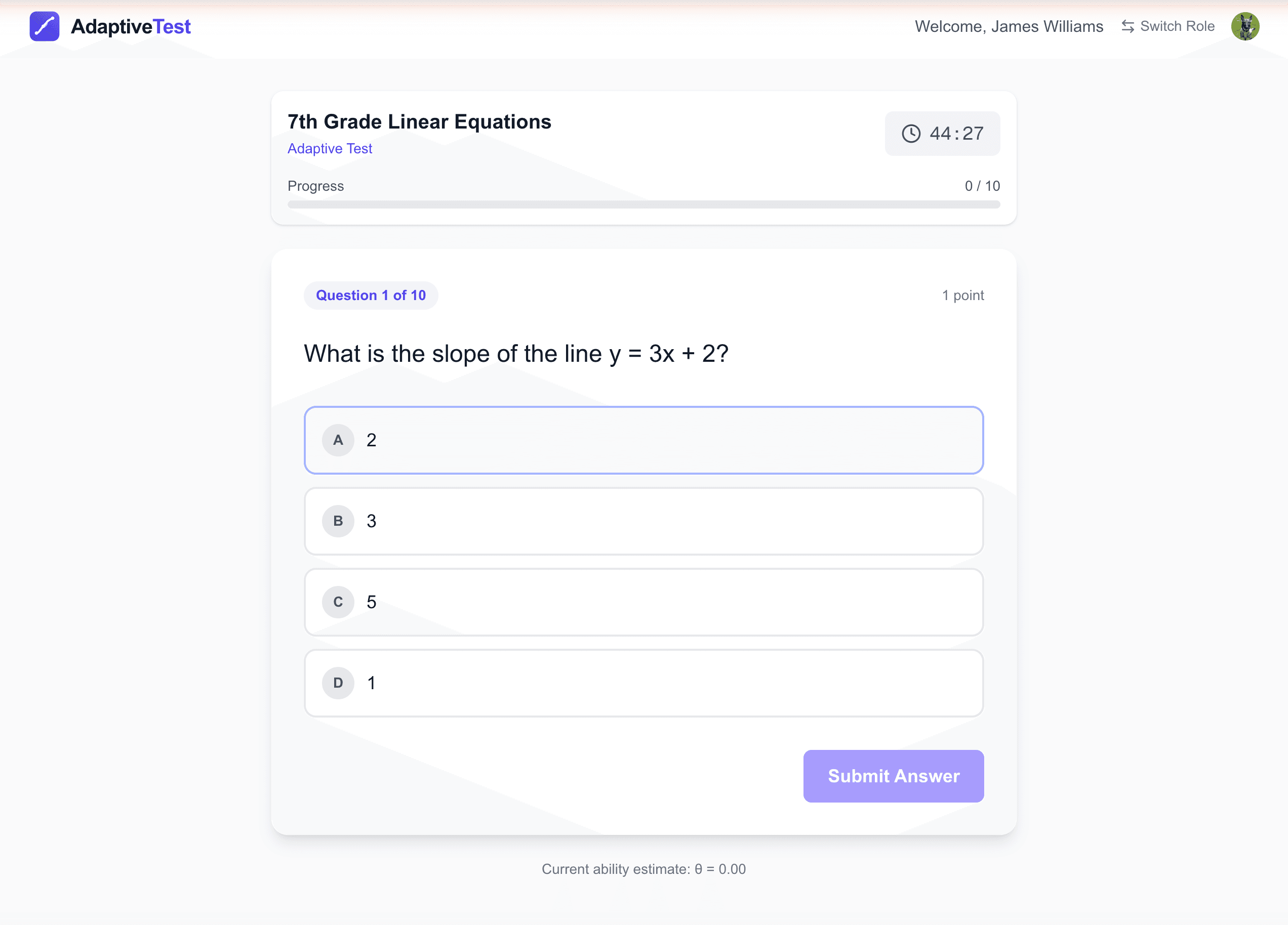Click the AdaptiveTest brand name
This screenshot has height=925, width=1288.
(131, 27)
